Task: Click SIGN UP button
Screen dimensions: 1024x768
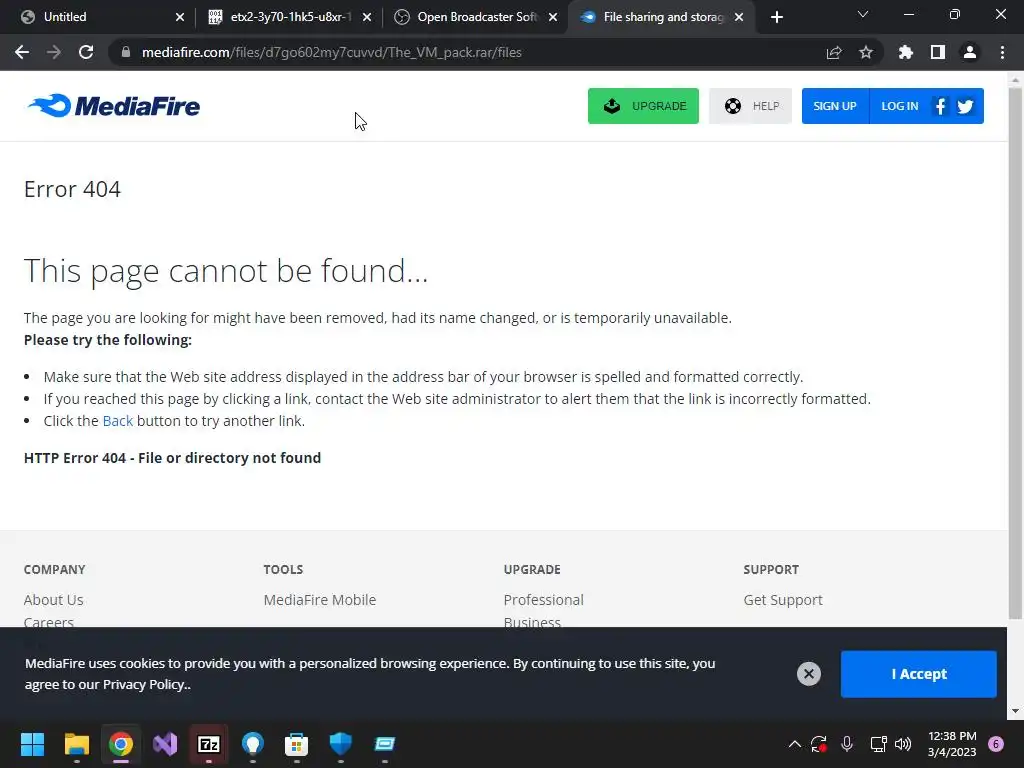Action: coord(835,106)
